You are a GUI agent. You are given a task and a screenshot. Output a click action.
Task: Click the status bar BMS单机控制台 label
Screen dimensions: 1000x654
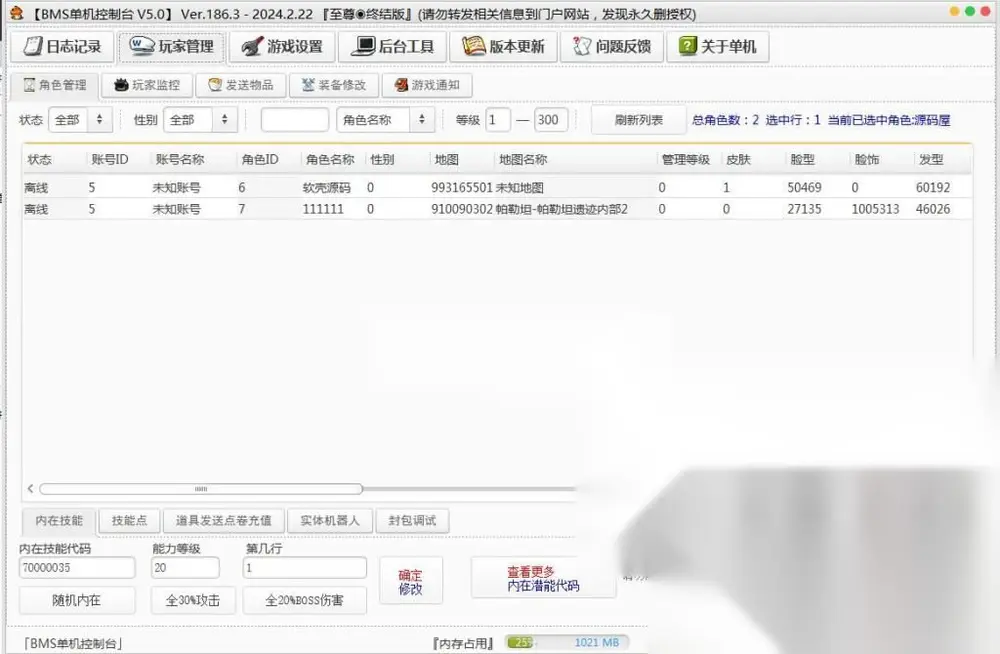pyautogui.click(x=73, y=643)
